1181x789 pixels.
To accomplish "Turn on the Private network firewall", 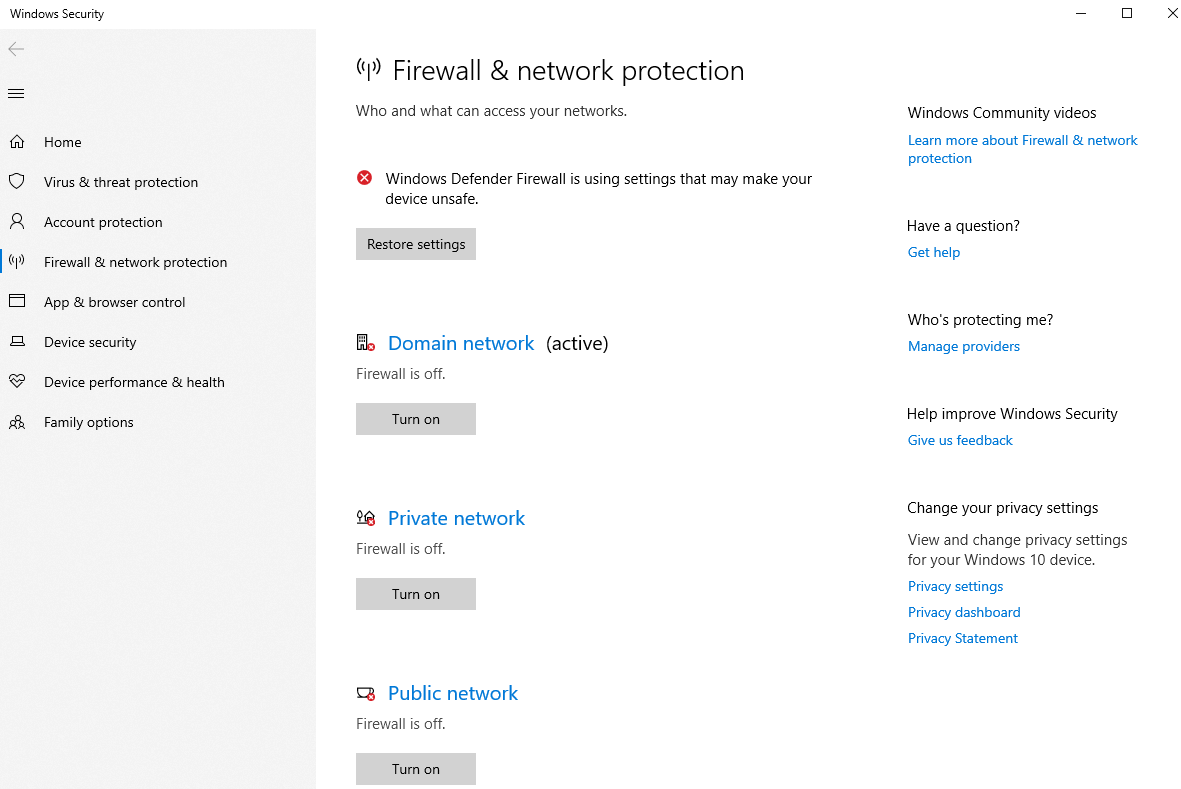I will [x=415, y=593].
